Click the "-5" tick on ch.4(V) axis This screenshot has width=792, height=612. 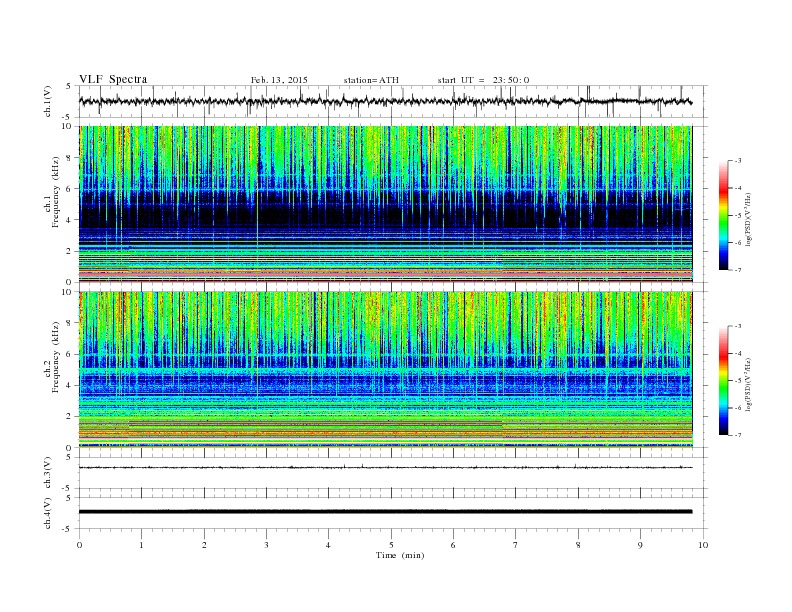pos(68,529)
